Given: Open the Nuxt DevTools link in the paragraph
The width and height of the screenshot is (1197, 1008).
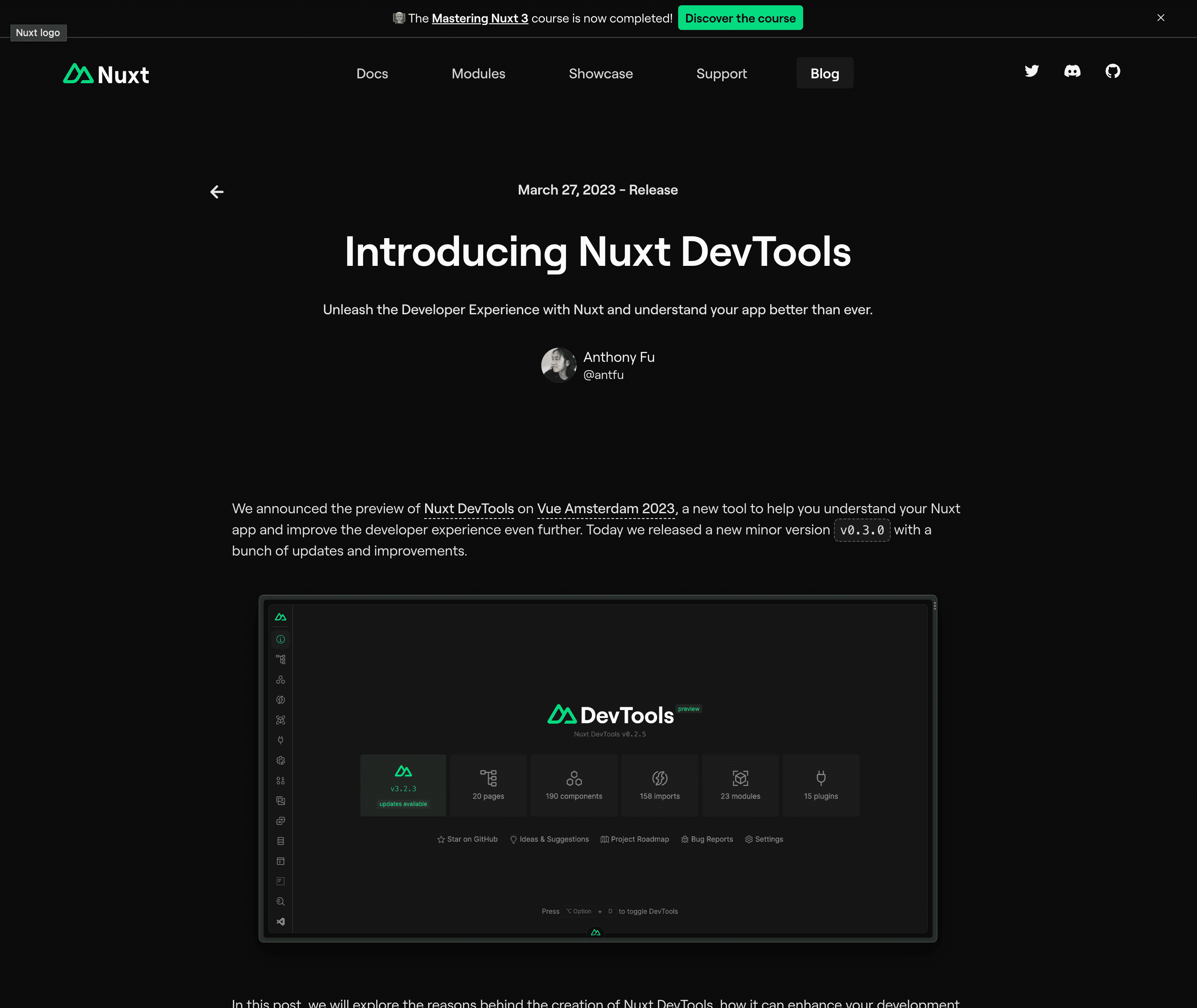Looking at the screenshot, I should [469, 508].
